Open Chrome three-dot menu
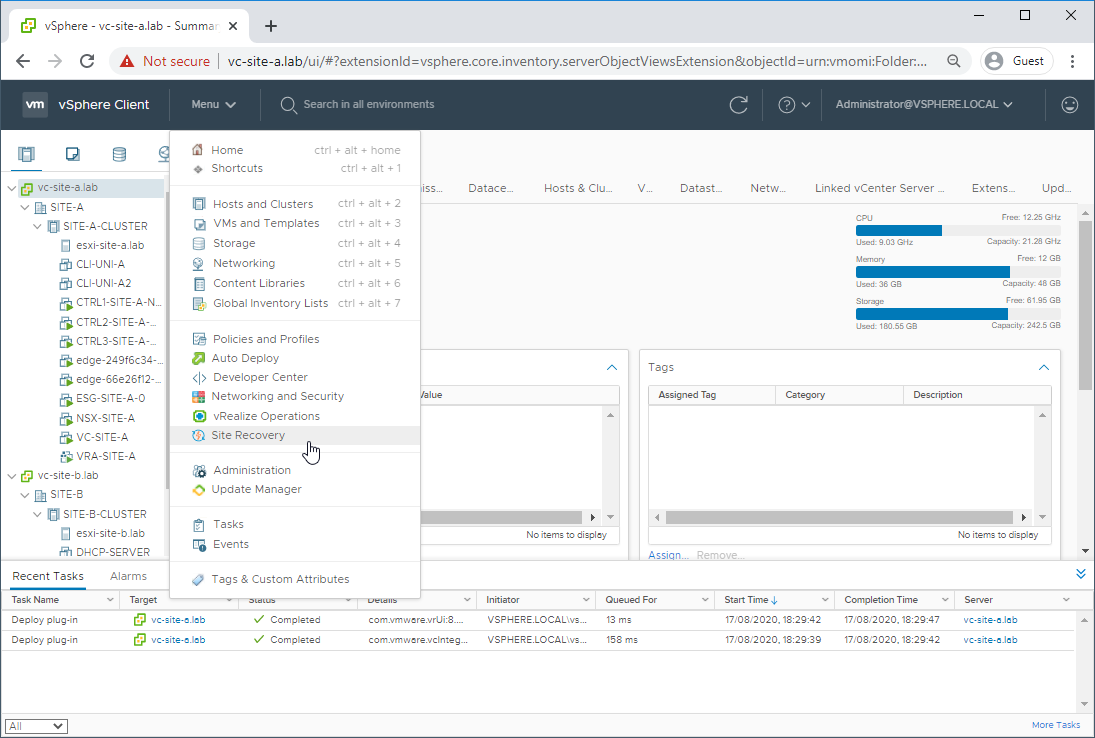This screenshot has height=738, width=1095. click(x=1072, y=61)
